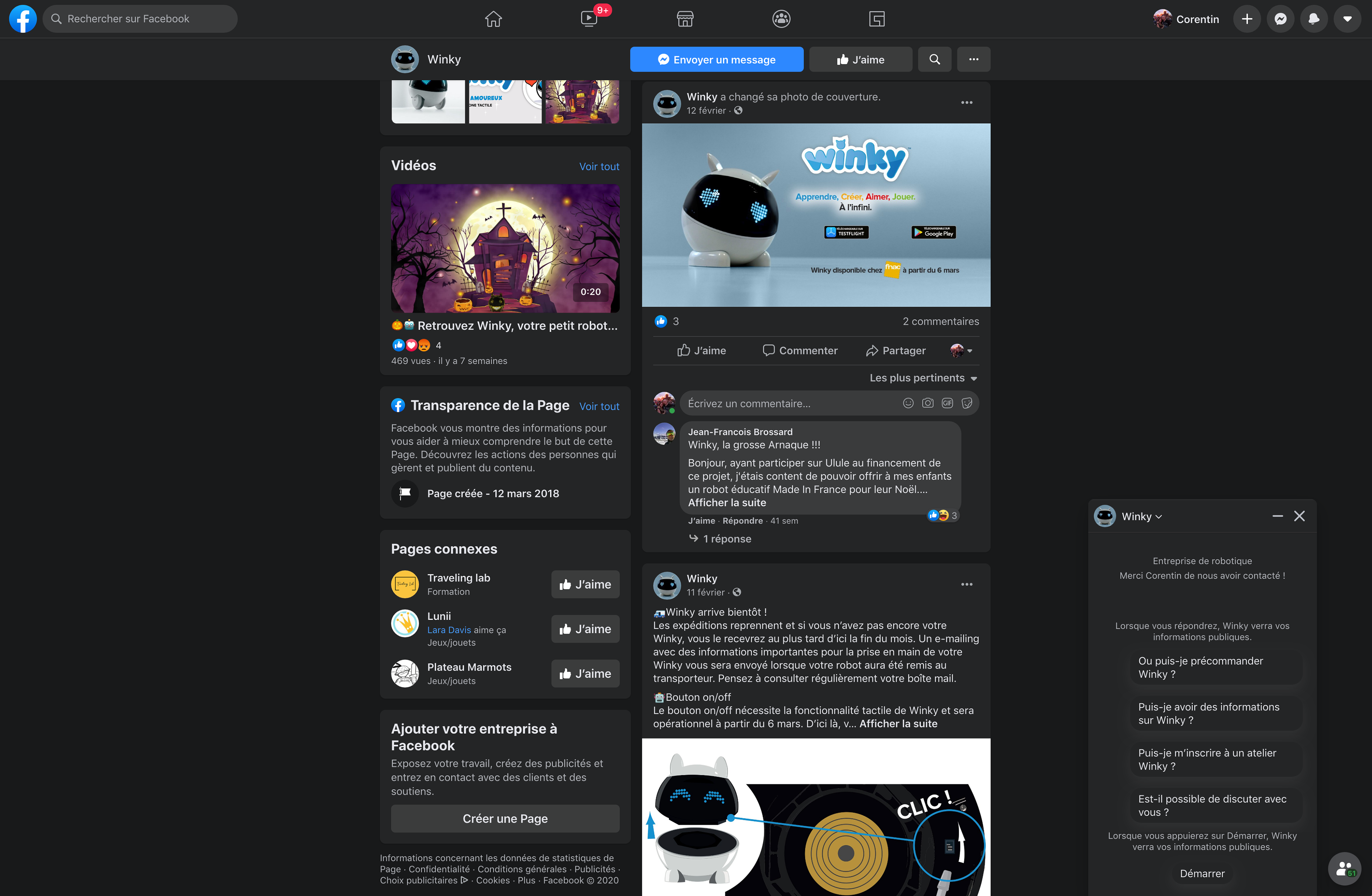Click the Create plus button
Image resolution: width=1372 pixels, height=896 pixels.
[1247, 19]
